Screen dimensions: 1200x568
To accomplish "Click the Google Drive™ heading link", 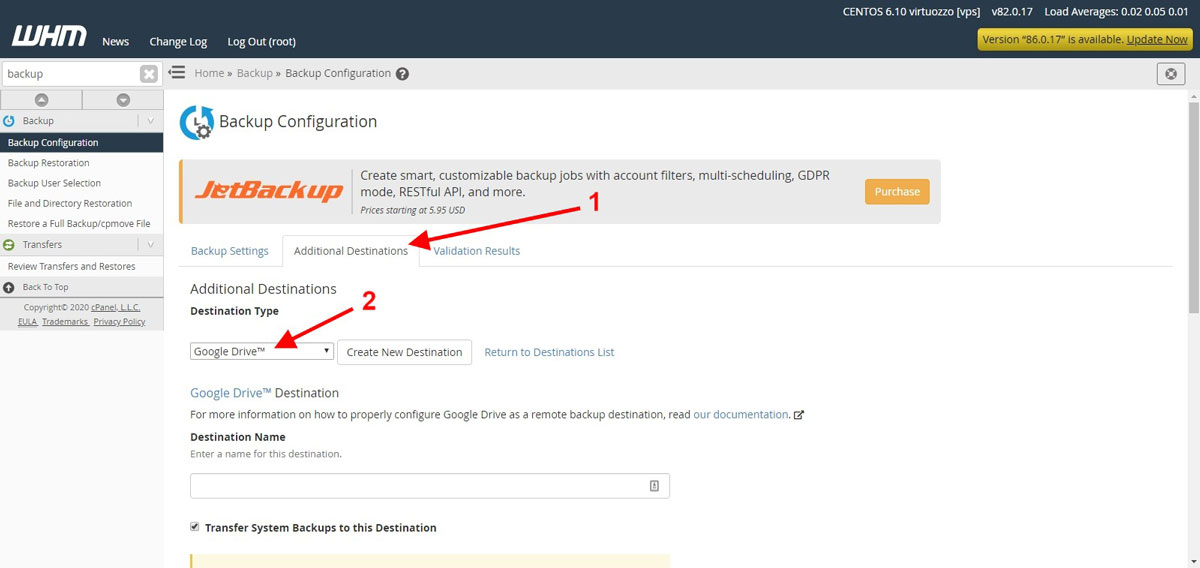I will click(x=231, y=393).
